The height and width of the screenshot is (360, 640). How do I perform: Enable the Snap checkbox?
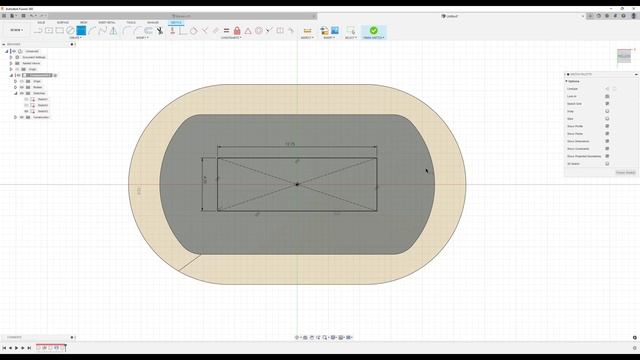[607, 111]
